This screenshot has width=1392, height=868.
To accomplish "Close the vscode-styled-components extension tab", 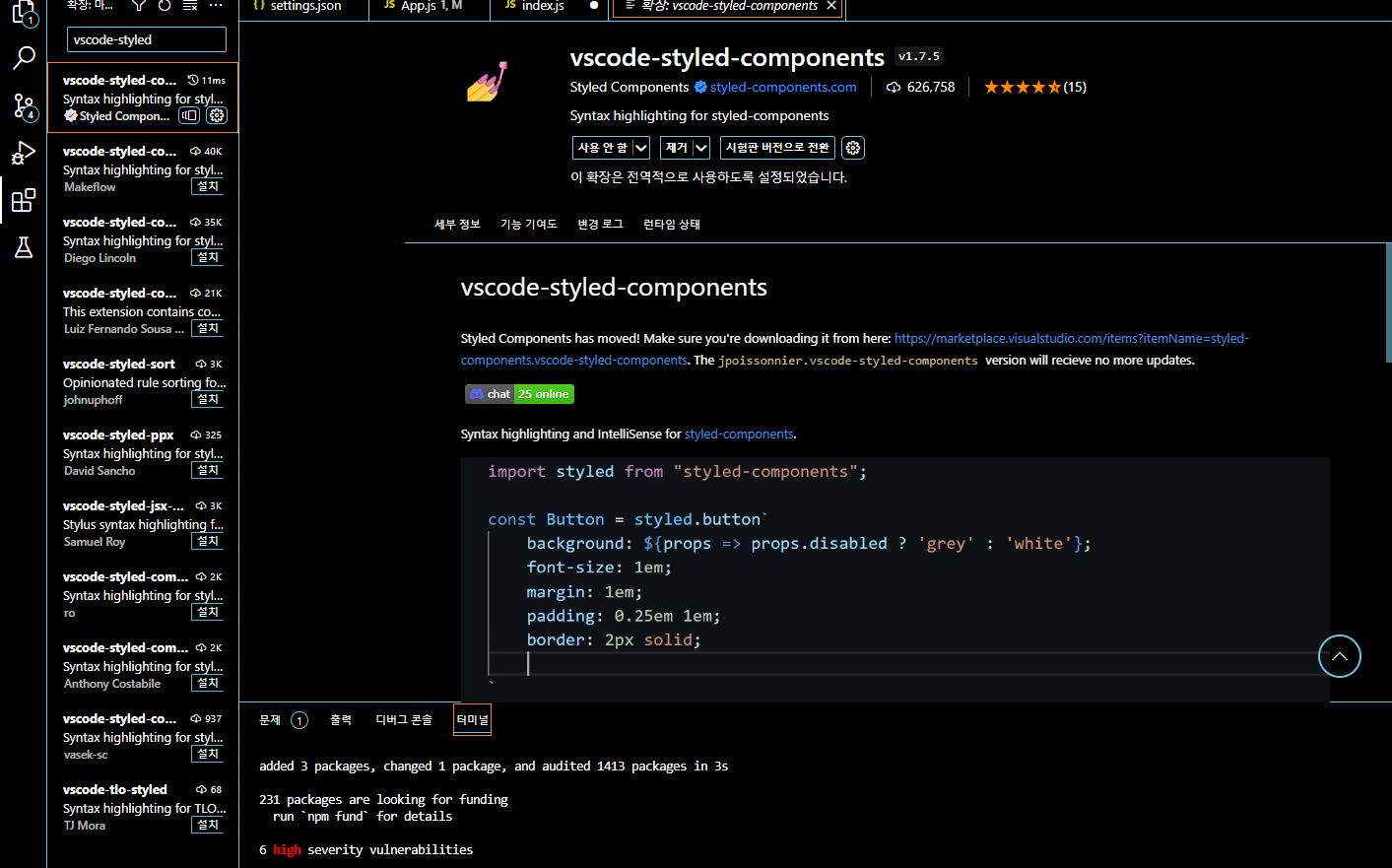I will tap(831, 6).
